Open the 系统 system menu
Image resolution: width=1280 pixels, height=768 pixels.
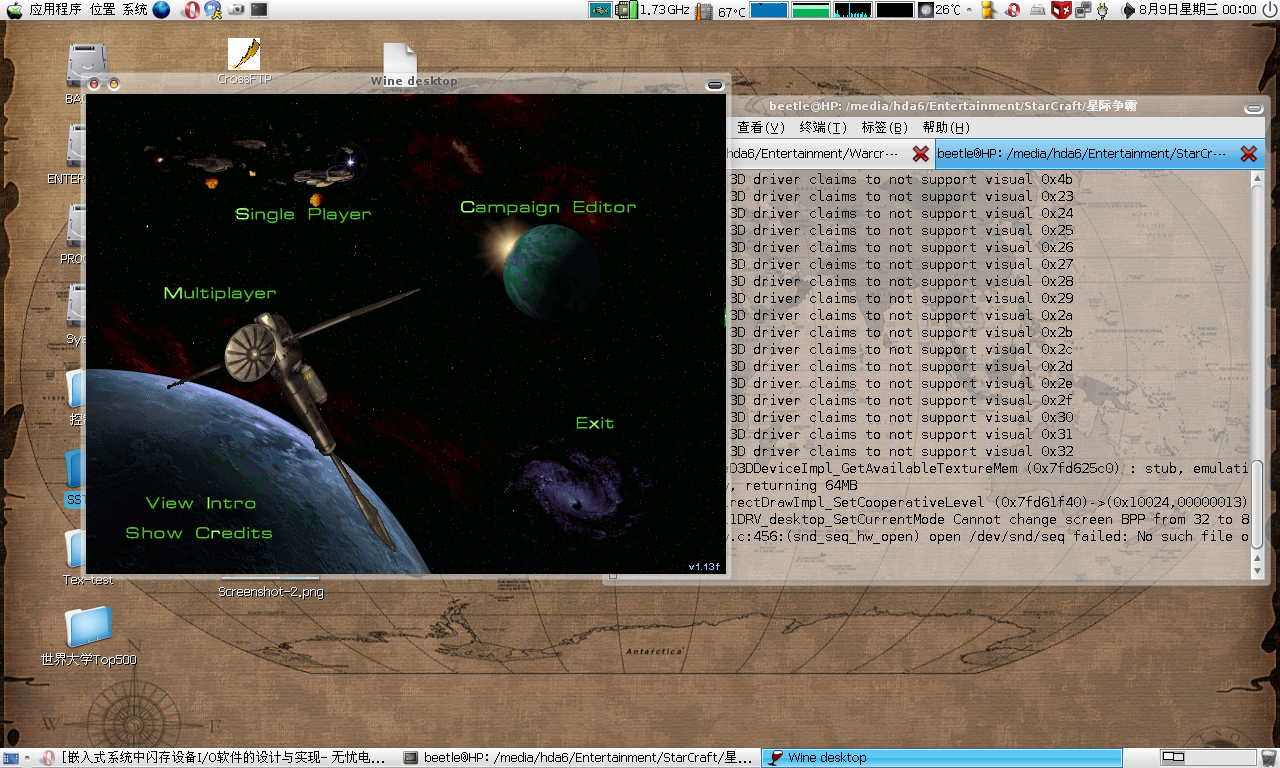135,10
